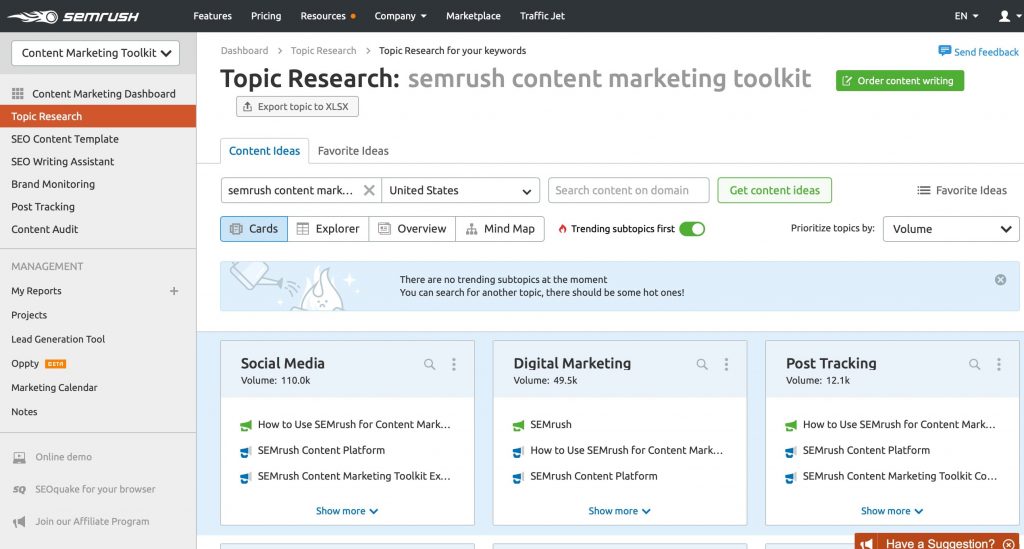This screenshot has height=549, width=1024.
Task: Open the Post Tracking card three-dot menu
Action: click(x=999, y=364)
